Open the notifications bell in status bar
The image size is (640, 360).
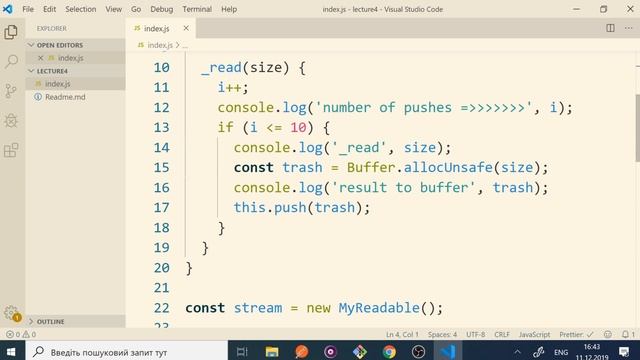tap(628, 334)
